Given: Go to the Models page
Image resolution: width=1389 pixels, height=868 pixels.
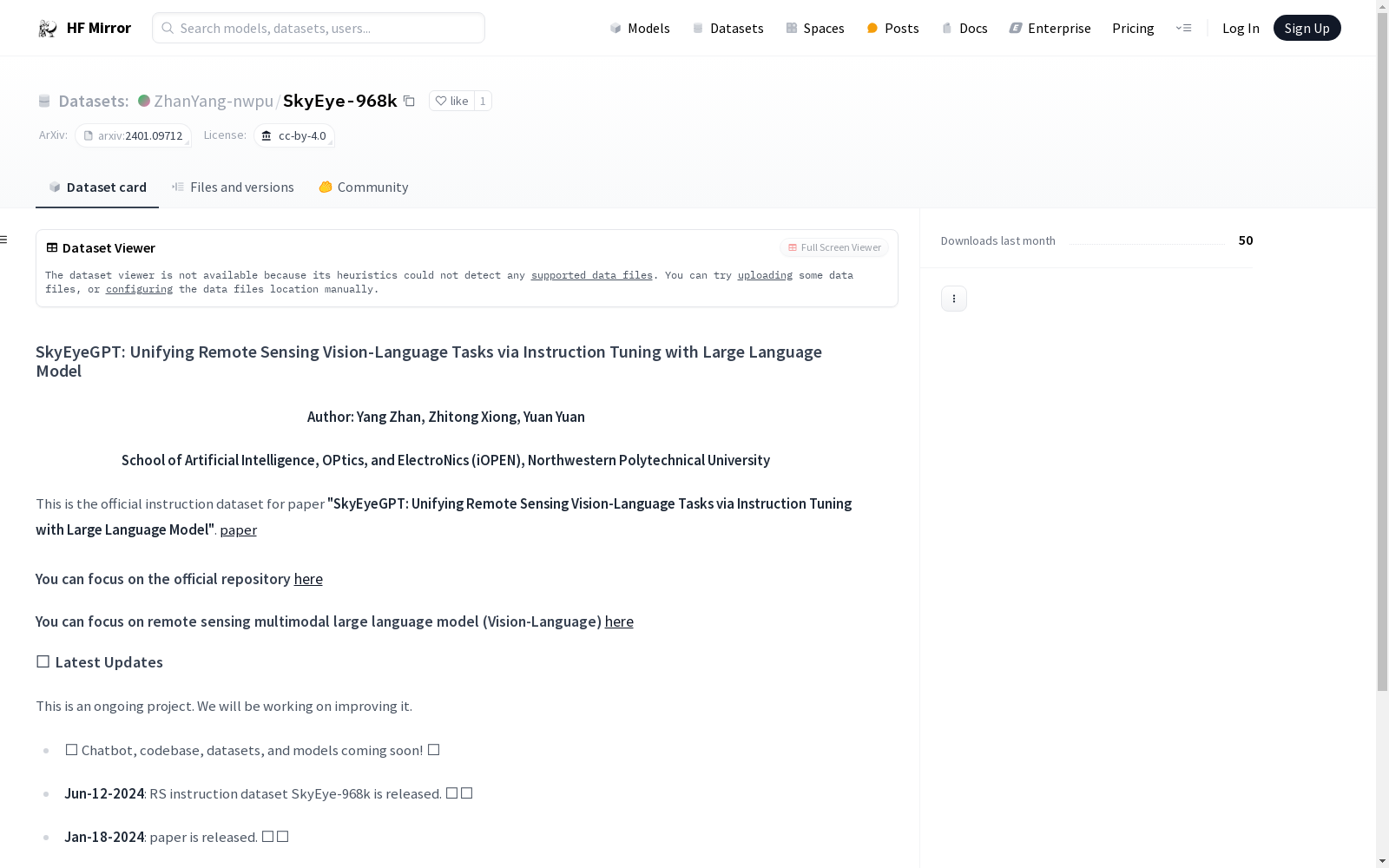Looking at the screenshot, I should (x=640, y=29).
